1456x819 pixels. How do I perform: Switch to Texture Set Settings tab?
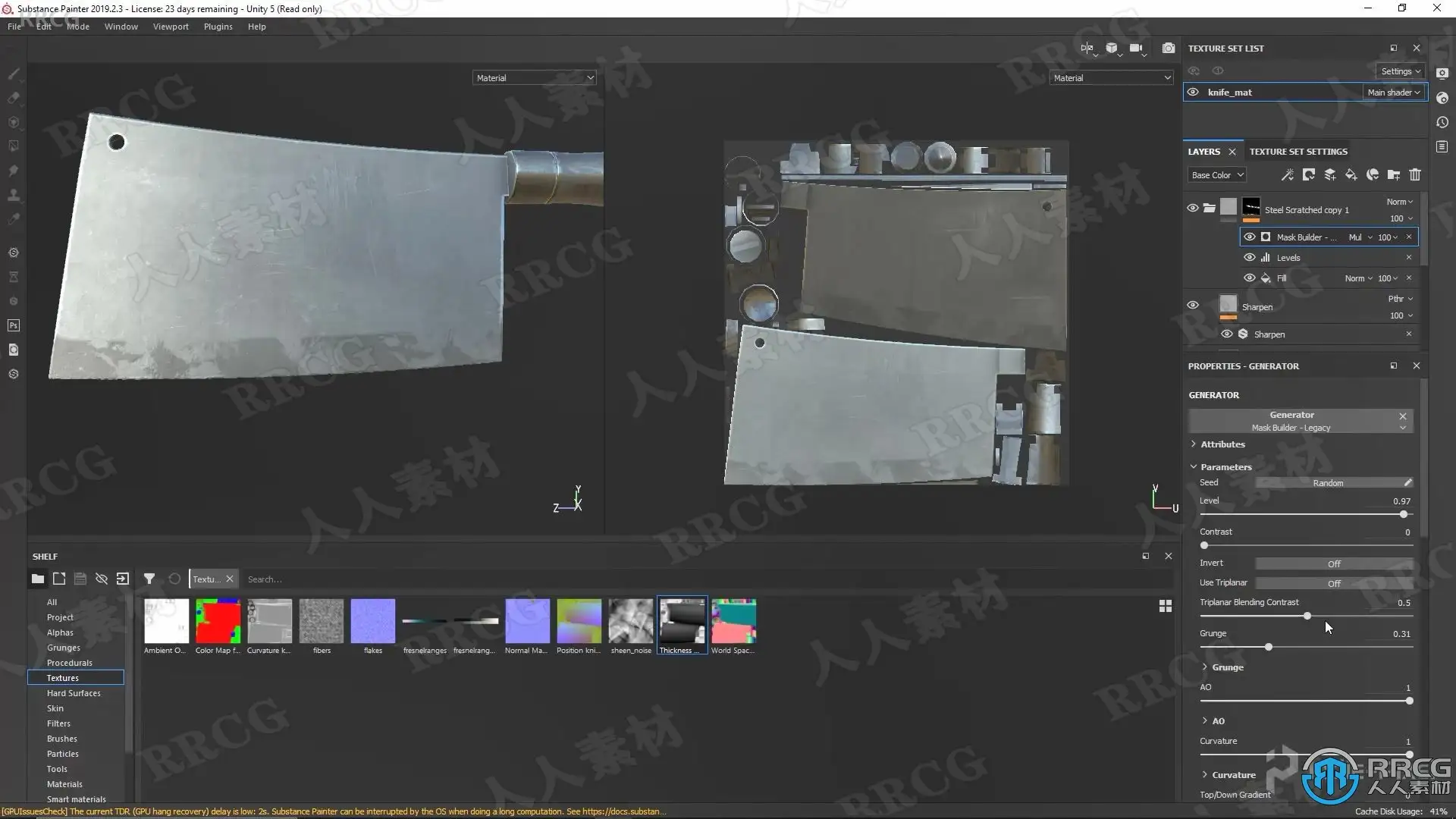click(x=1298, y=152)
